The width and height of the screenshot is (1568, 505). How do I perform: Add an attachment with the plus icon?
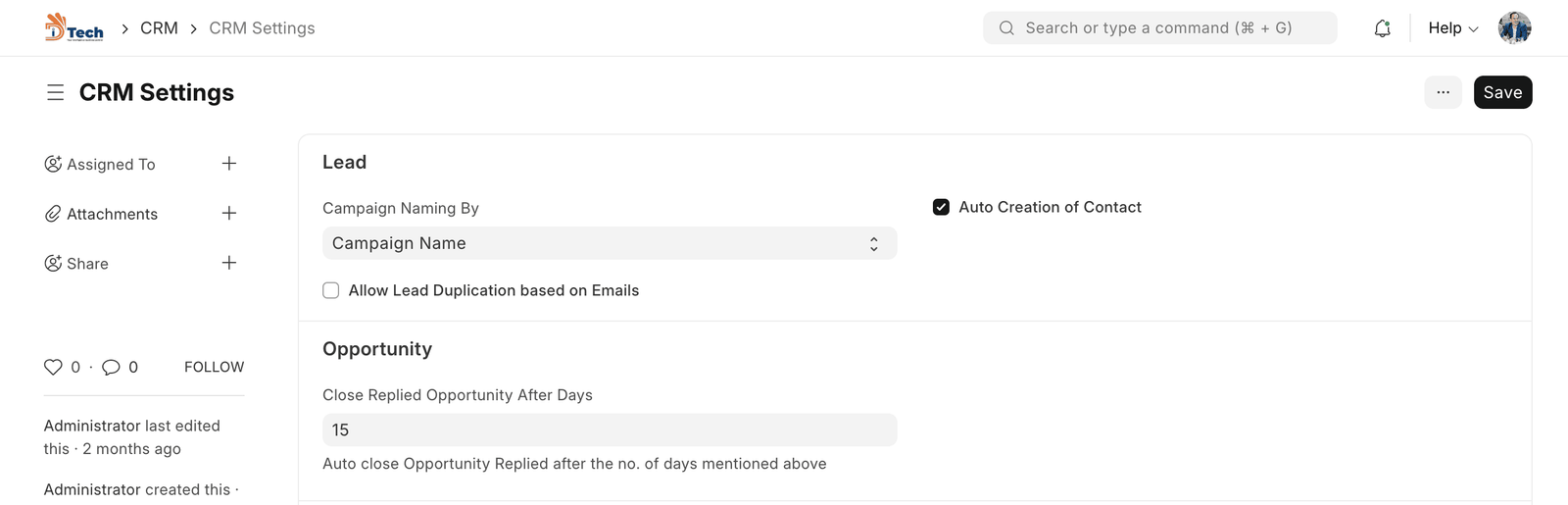(x=229, y=213)
